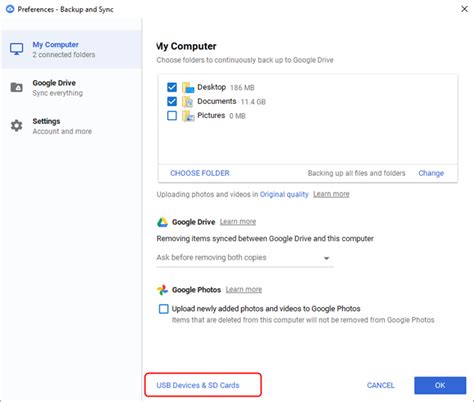474x402 pixels.
Task: Click the Original quality upload option
Action: coord(284,194)
